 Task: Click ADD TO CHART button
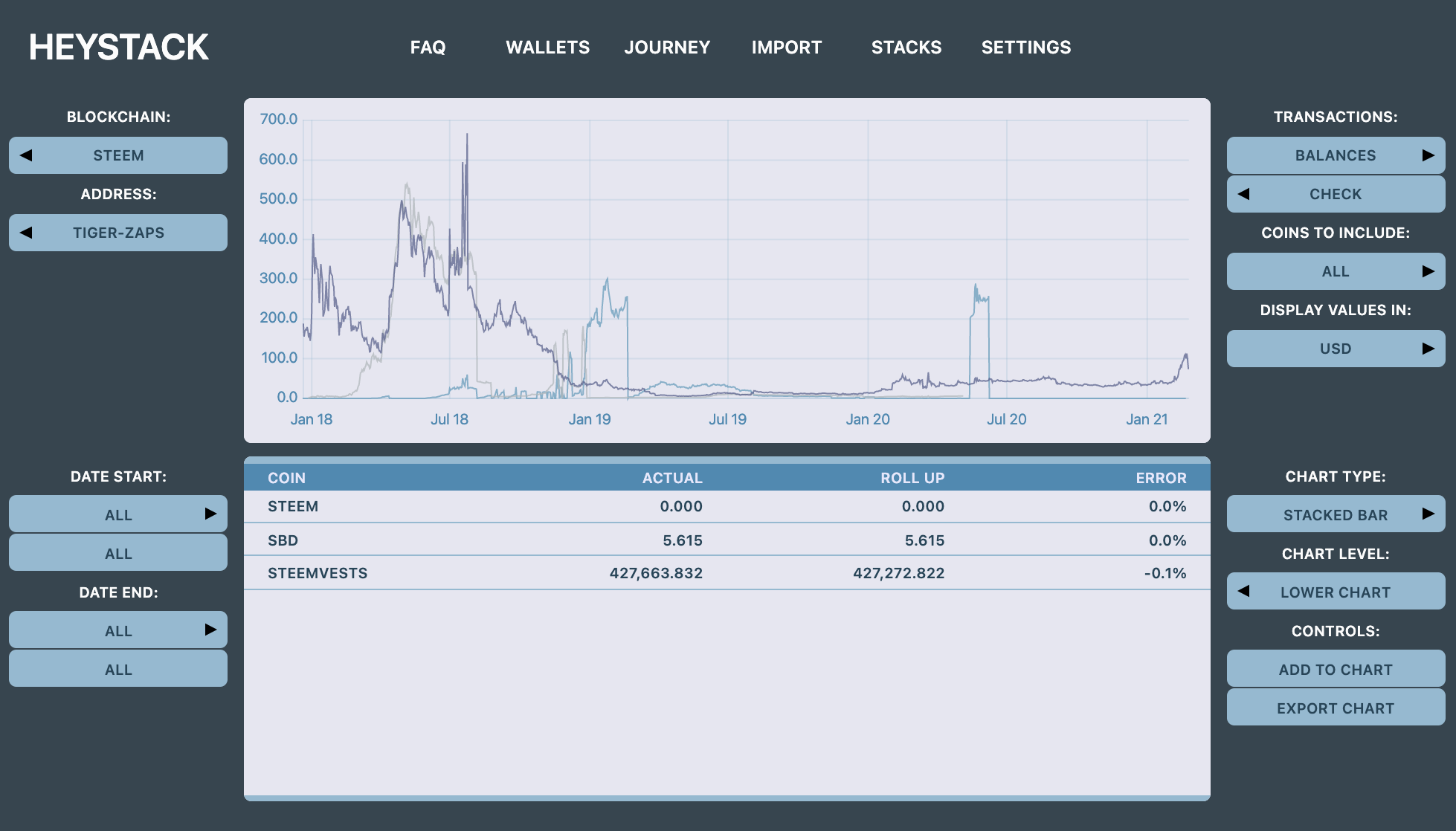point(1336,668)
